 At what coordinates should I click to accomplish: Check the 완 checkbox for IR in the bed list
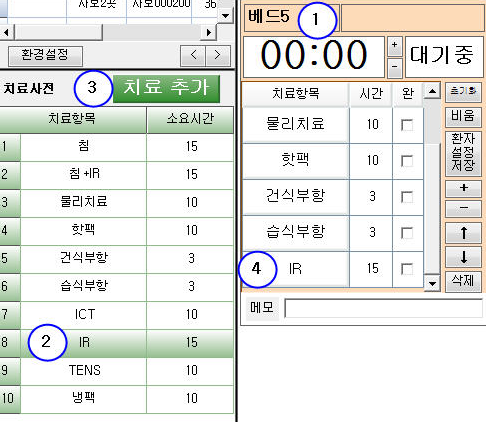(x=407, y=269)
